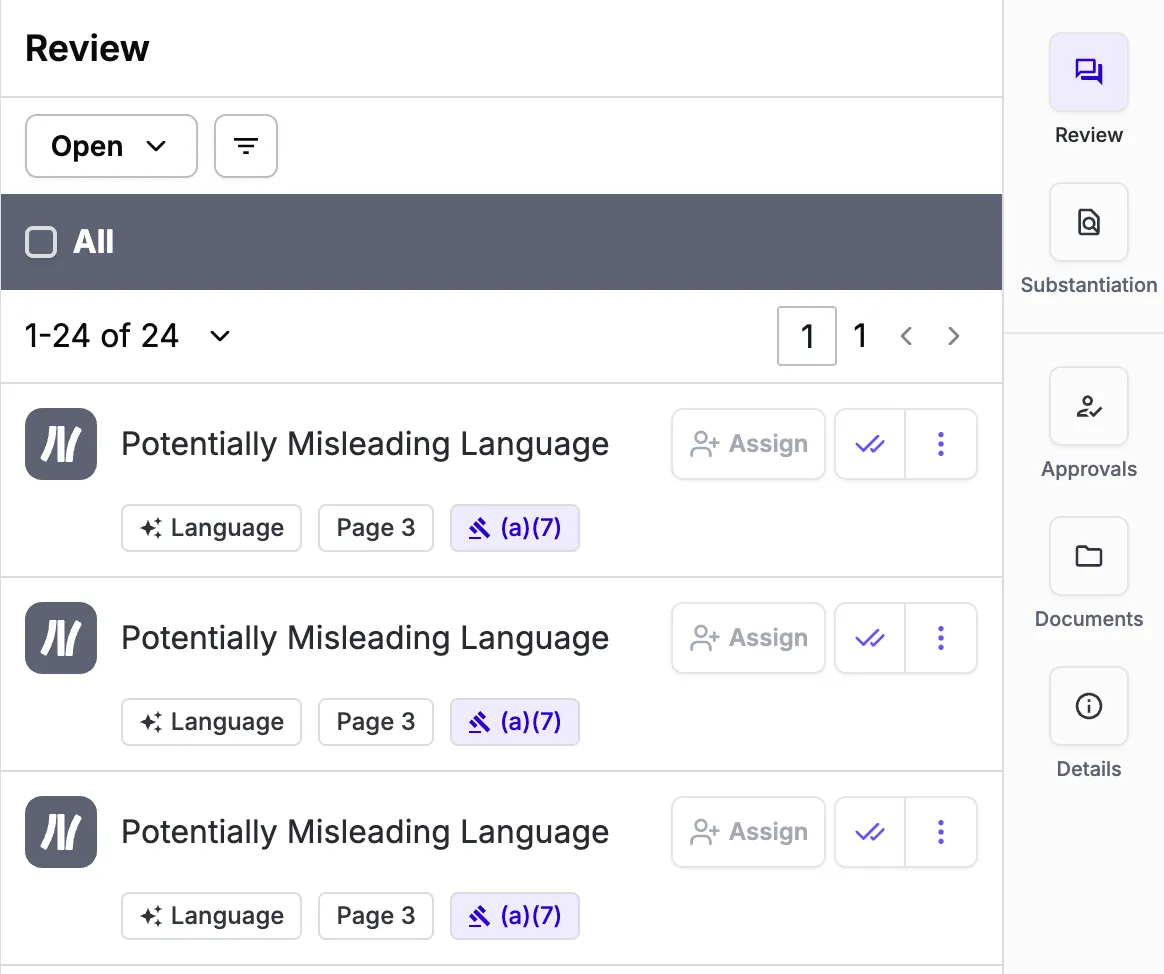Open the three-dot menu on the second item
The image size is (1164, 974).
[x=941, y=638]
